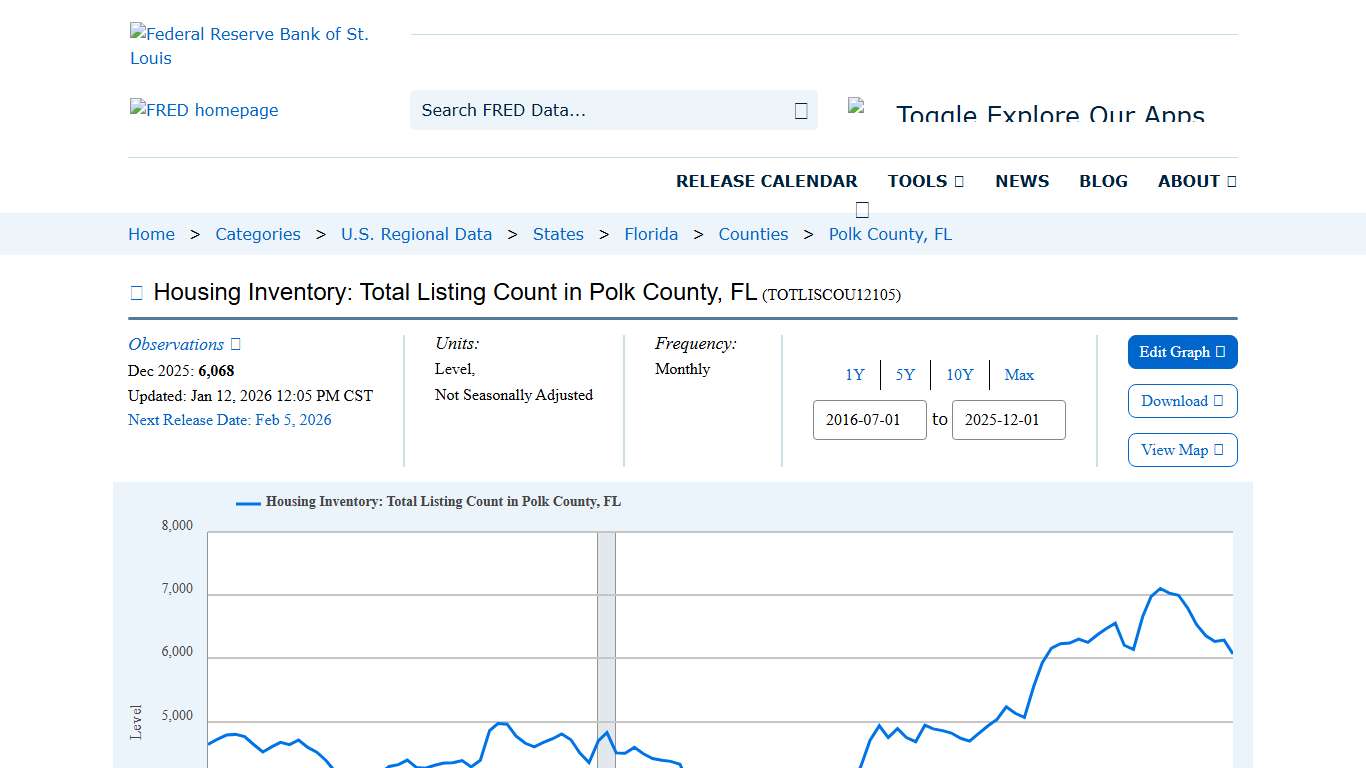Expand the dropdown below the navigation bar
This screenshot has height=768, width=1366.
(861, 208)
